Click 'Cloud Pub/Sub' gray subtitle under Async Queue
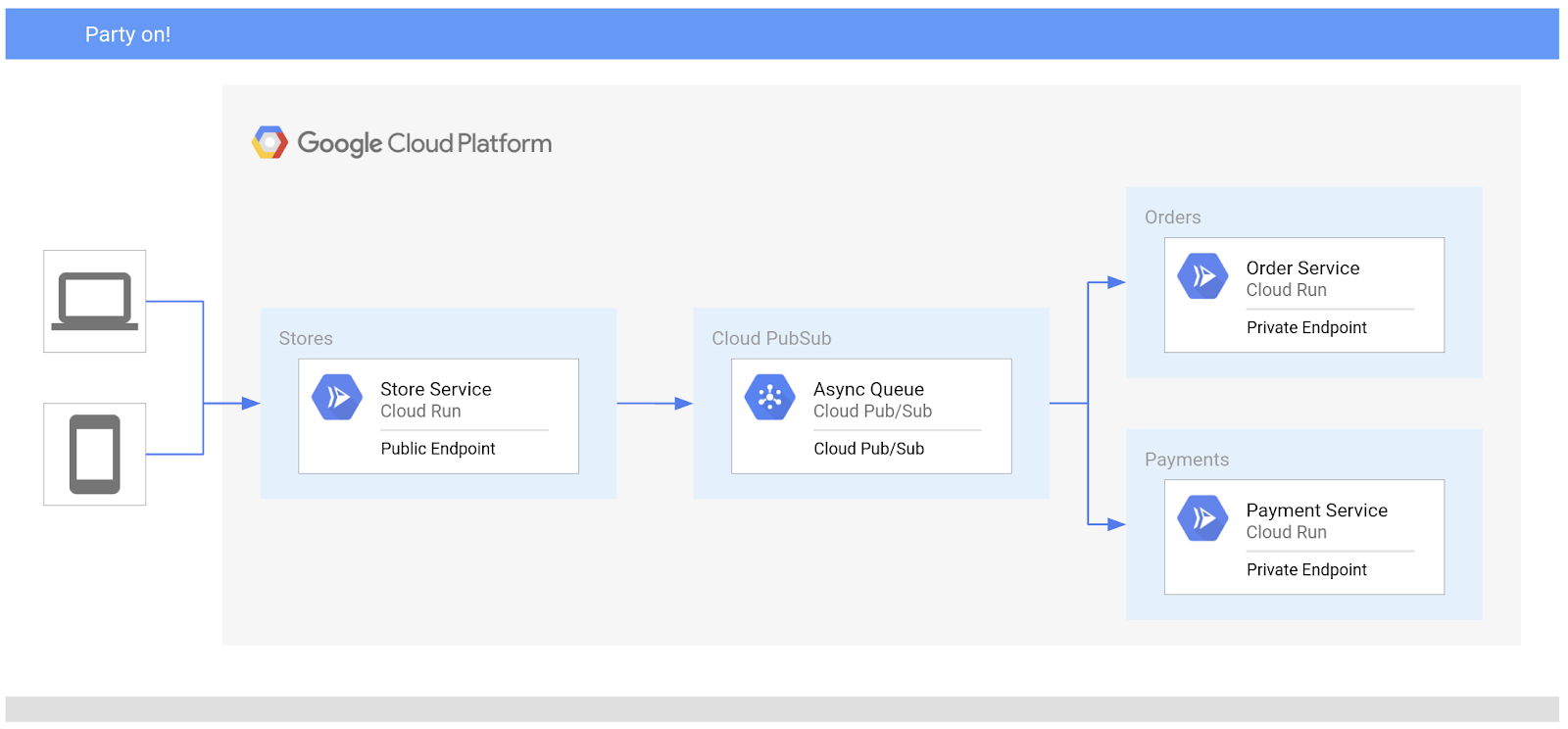The image size is (1568, 729). click(873, 412)
